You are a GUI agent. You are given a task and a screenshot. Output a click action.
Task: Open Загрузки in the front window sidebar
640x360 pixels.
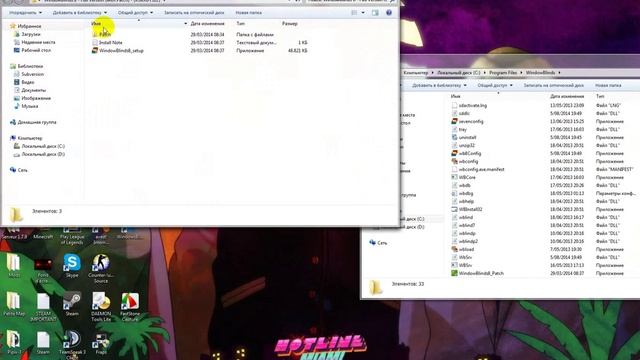[x=31, y=34]
